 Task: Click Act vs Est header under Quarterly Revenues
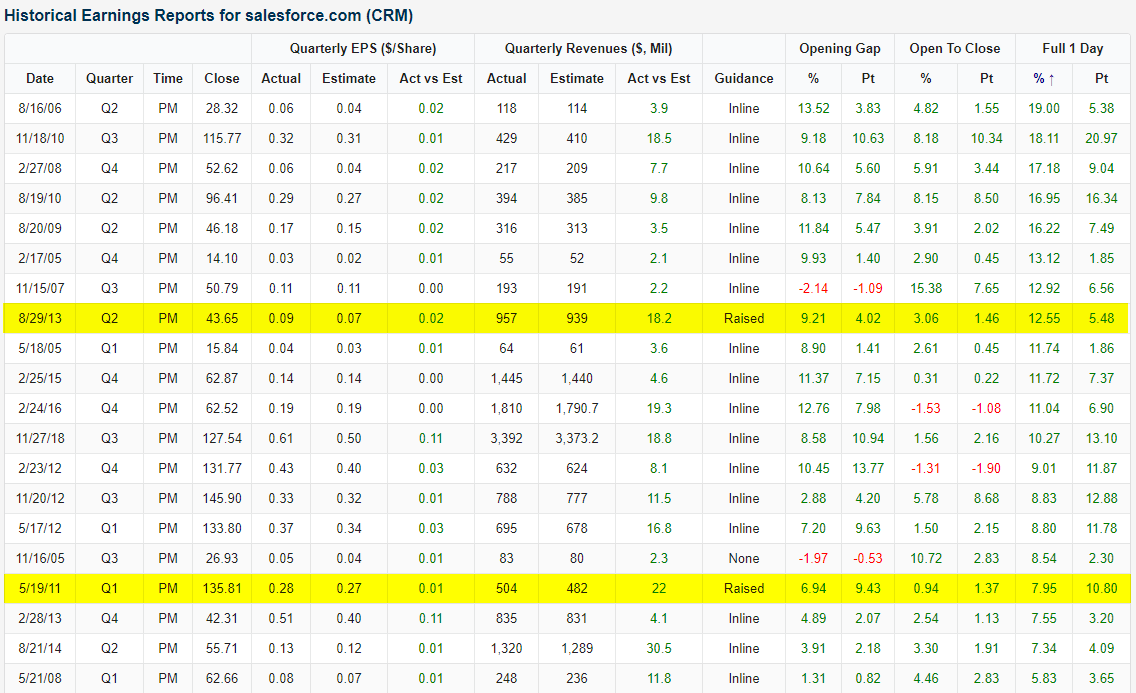point(658,78)
